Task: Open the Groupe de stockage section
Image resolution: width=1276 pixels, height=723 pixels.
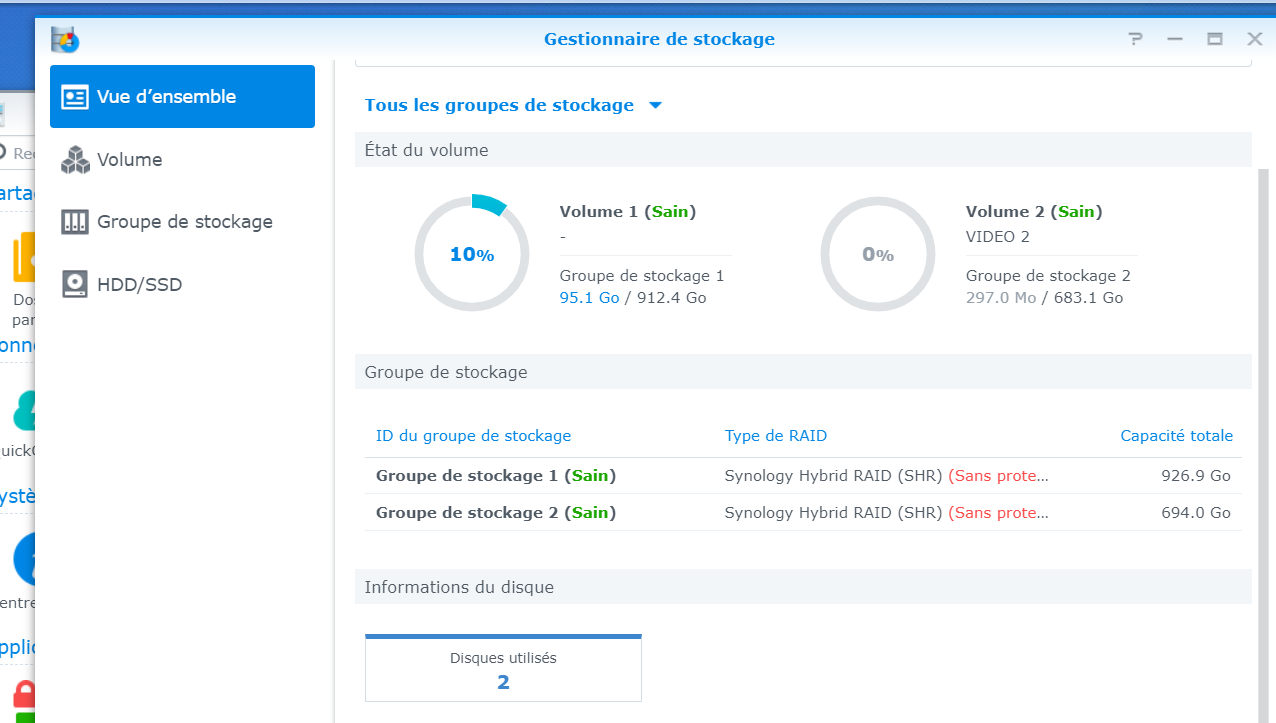Action: pyautogui.click(x=182, y=222)
